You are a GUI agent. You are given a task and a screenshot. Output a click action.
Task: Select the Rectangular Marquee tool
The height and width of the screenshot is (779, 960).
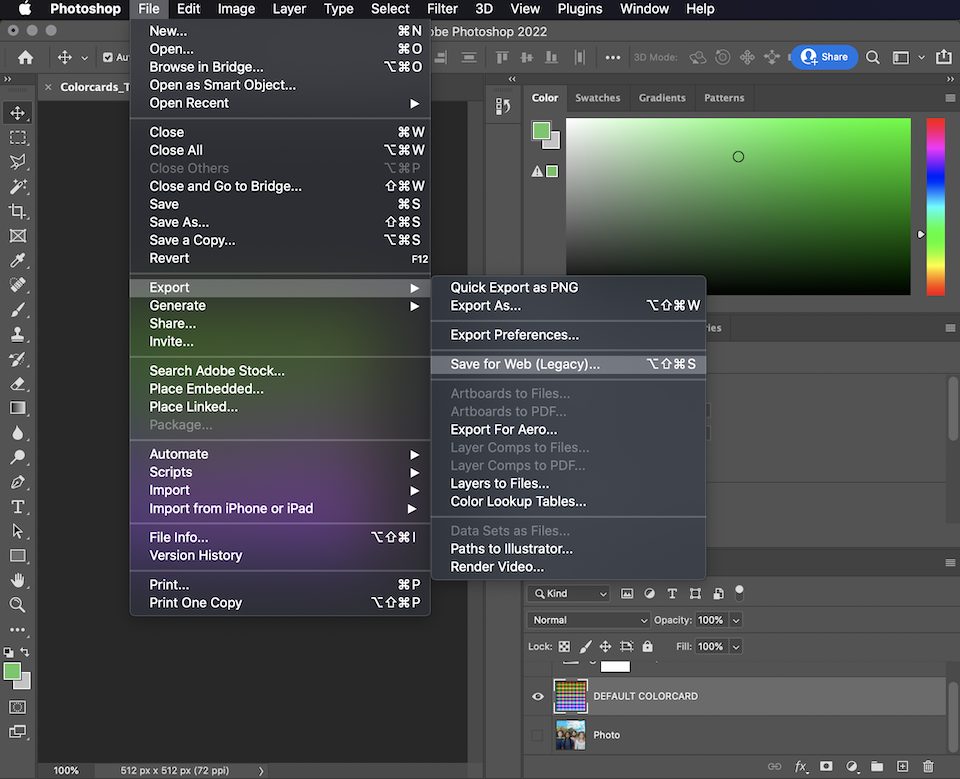(x=17, y=137)
